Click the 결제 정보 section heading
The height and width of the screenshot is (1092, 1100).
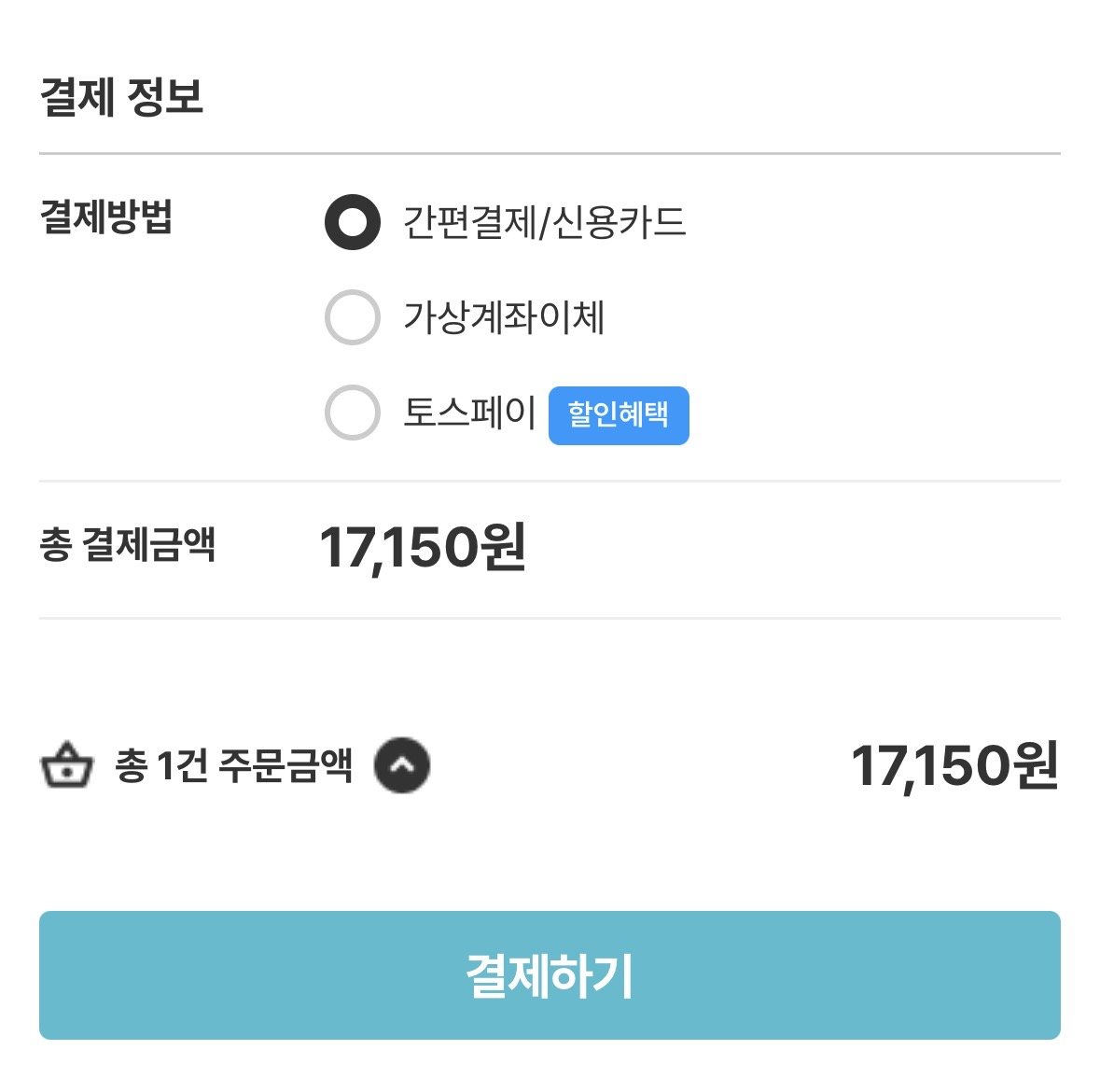point(122,96)
